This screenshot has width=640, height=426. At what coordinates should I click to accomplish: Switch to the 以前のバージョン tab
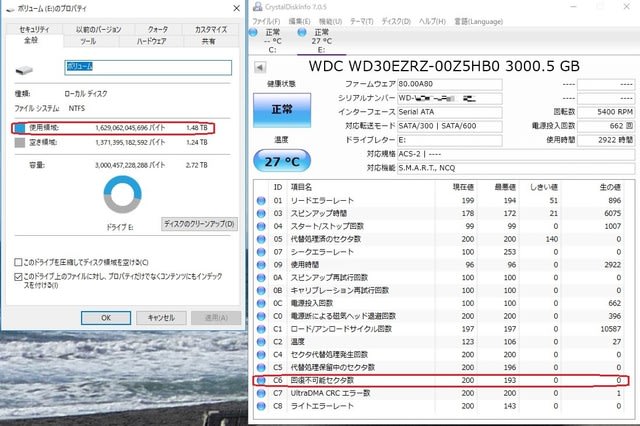[98, 29]
